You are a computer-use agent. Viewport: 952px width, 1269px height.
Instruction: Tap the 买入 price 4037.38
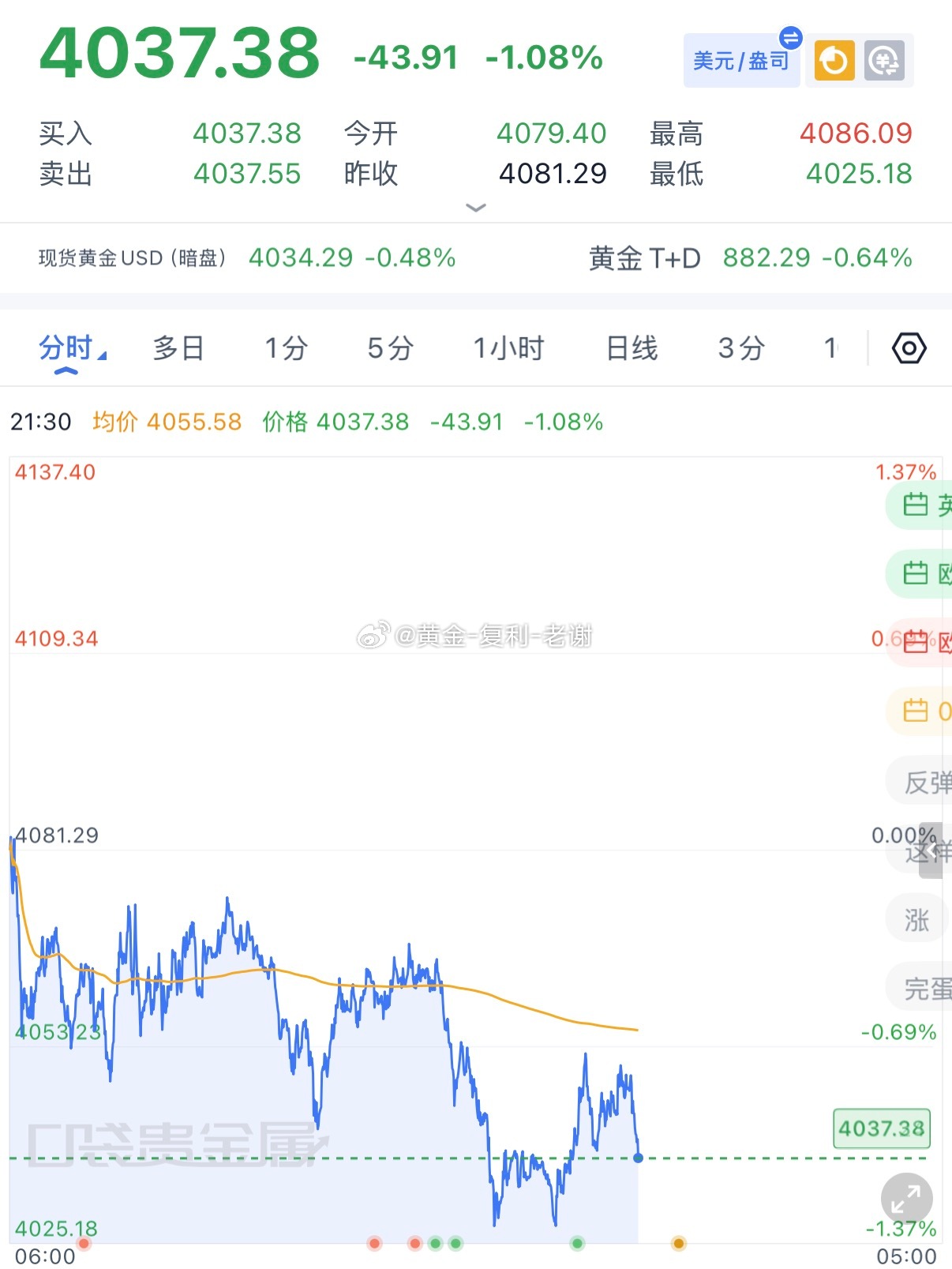point(247,133)
